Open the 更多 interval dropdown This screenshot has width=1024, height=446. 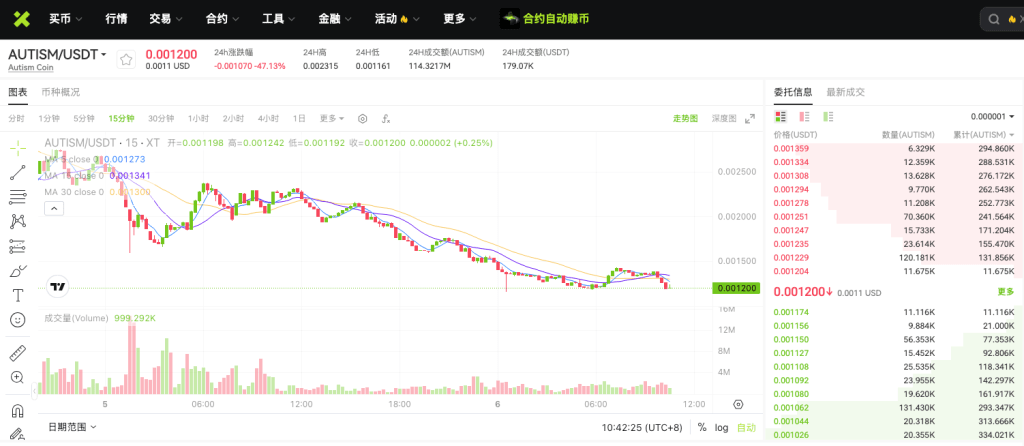coord(332,119)
